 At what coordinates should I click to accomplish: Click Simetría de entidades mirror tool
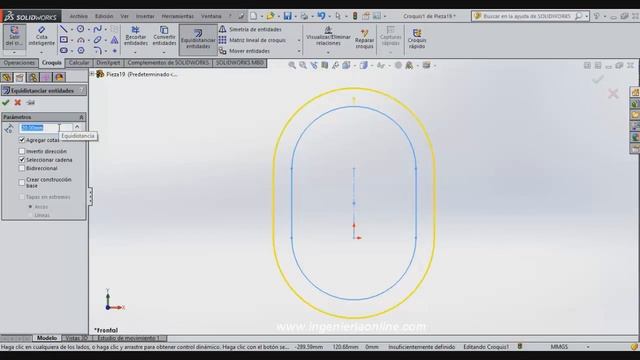click(x=250, y=29)
